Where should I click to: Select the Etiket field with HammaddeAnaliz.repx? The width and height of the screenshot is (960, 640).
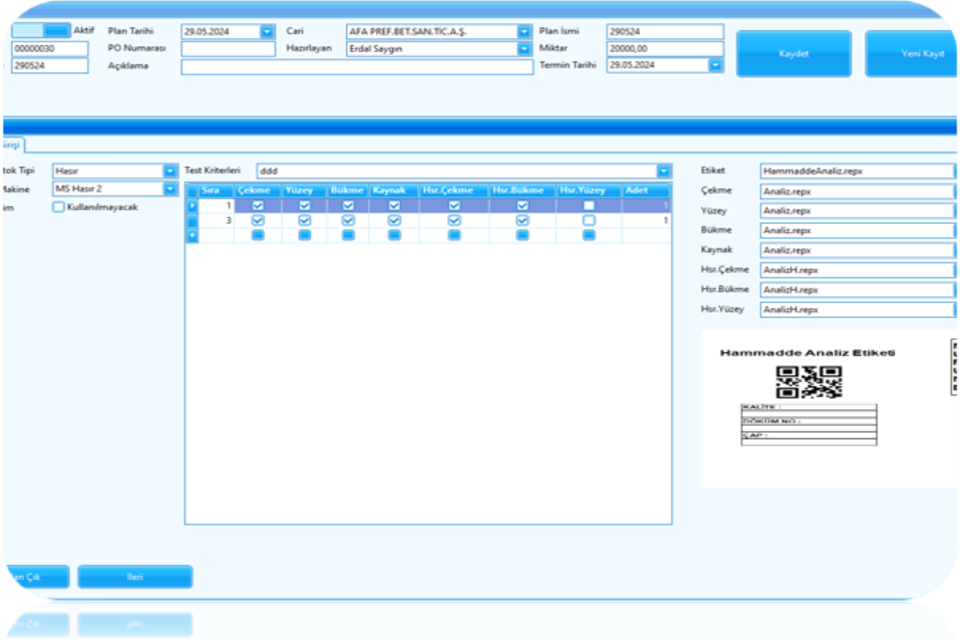coord(855,171)
